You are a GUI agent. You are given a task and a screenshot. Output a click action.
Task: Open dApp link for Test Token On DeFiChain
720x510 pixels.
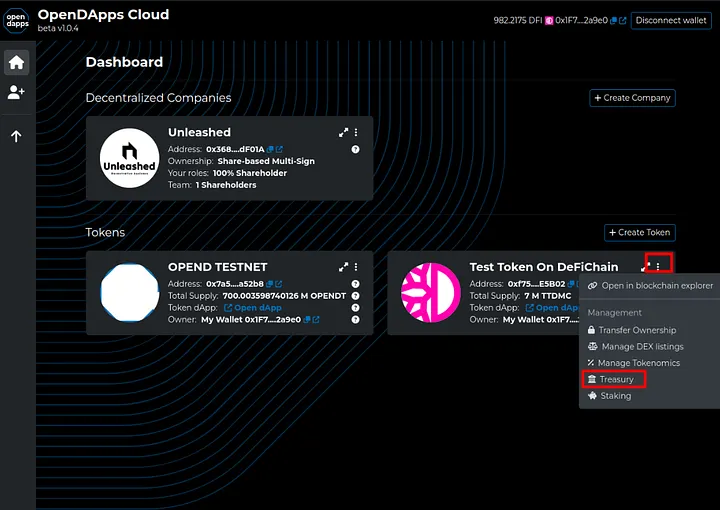click(x=551, y=308)
